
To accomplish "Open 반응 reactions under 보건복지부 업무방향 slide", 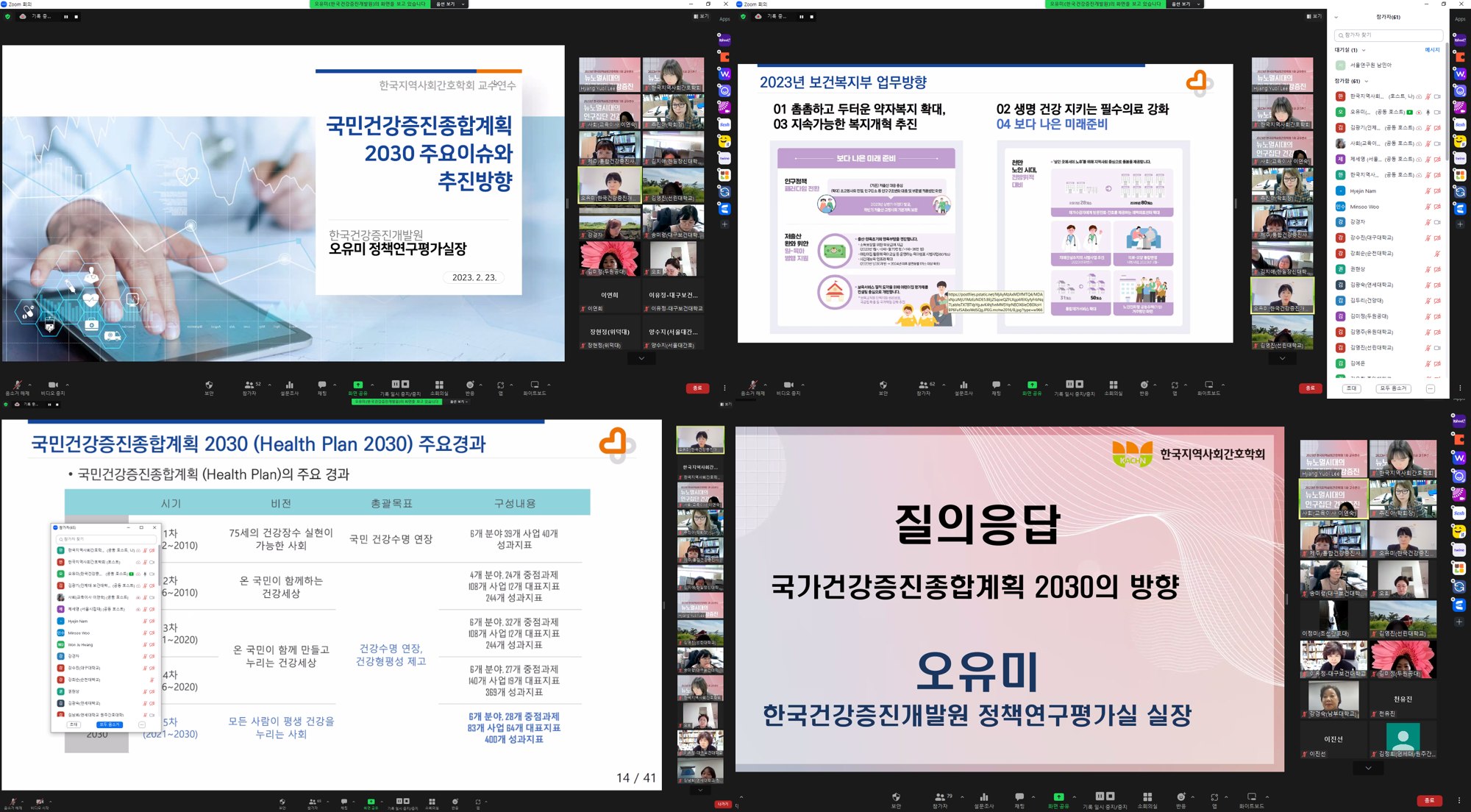I will coord(1144,386).
